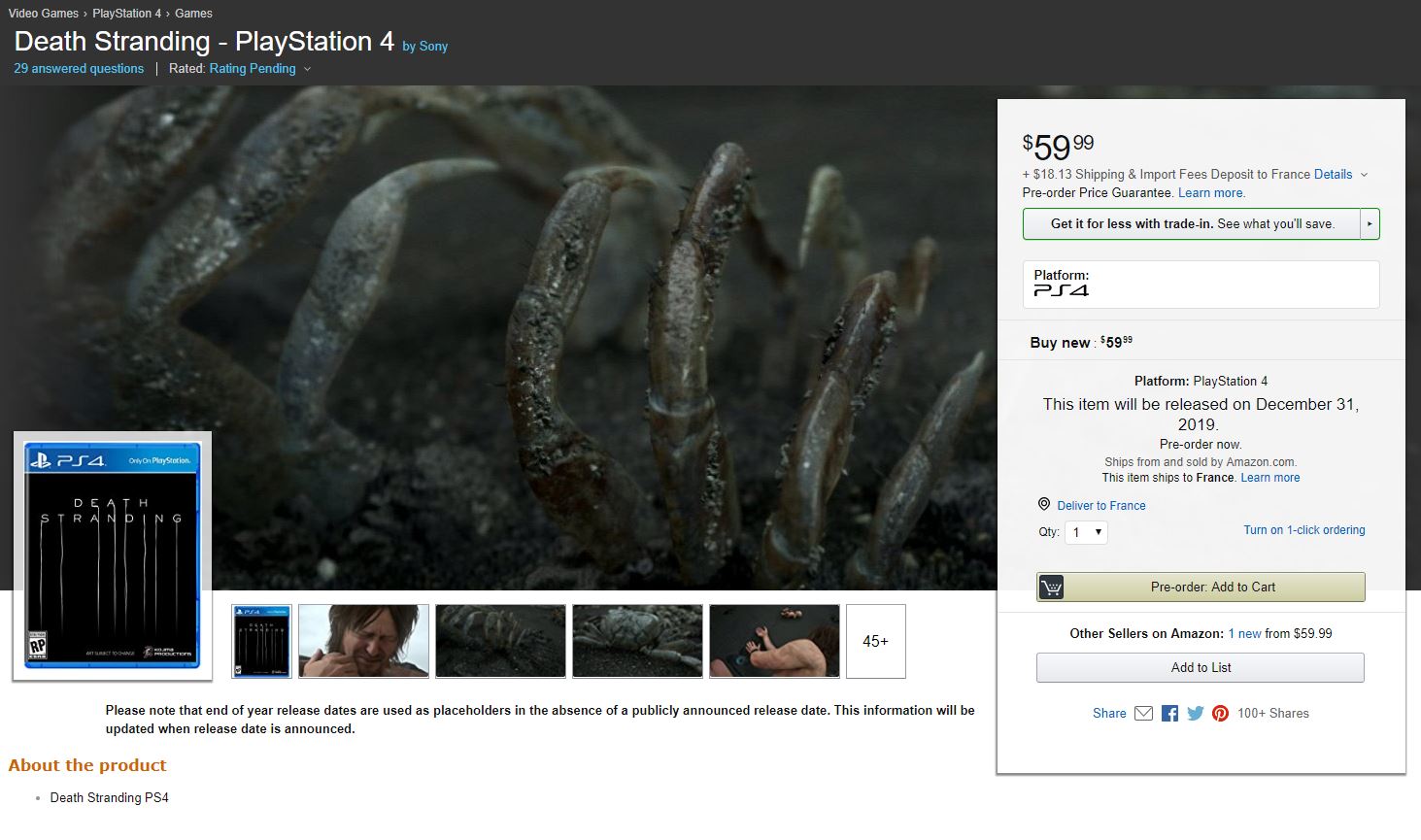Viewport: 1421px width, 840px height.
Task: Select the crab thumbnail
Action: [x=637, y=641]
